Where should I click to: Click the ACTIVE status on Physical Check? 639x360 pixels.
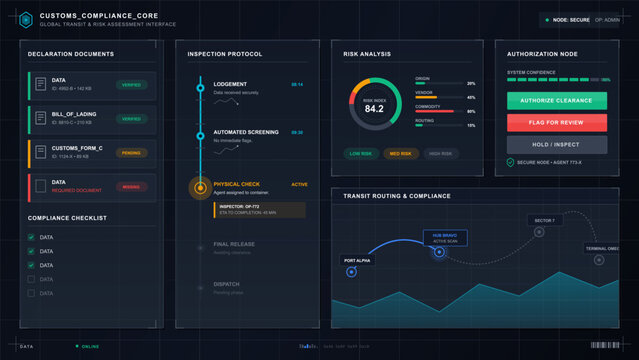click(x=299, y=184)
